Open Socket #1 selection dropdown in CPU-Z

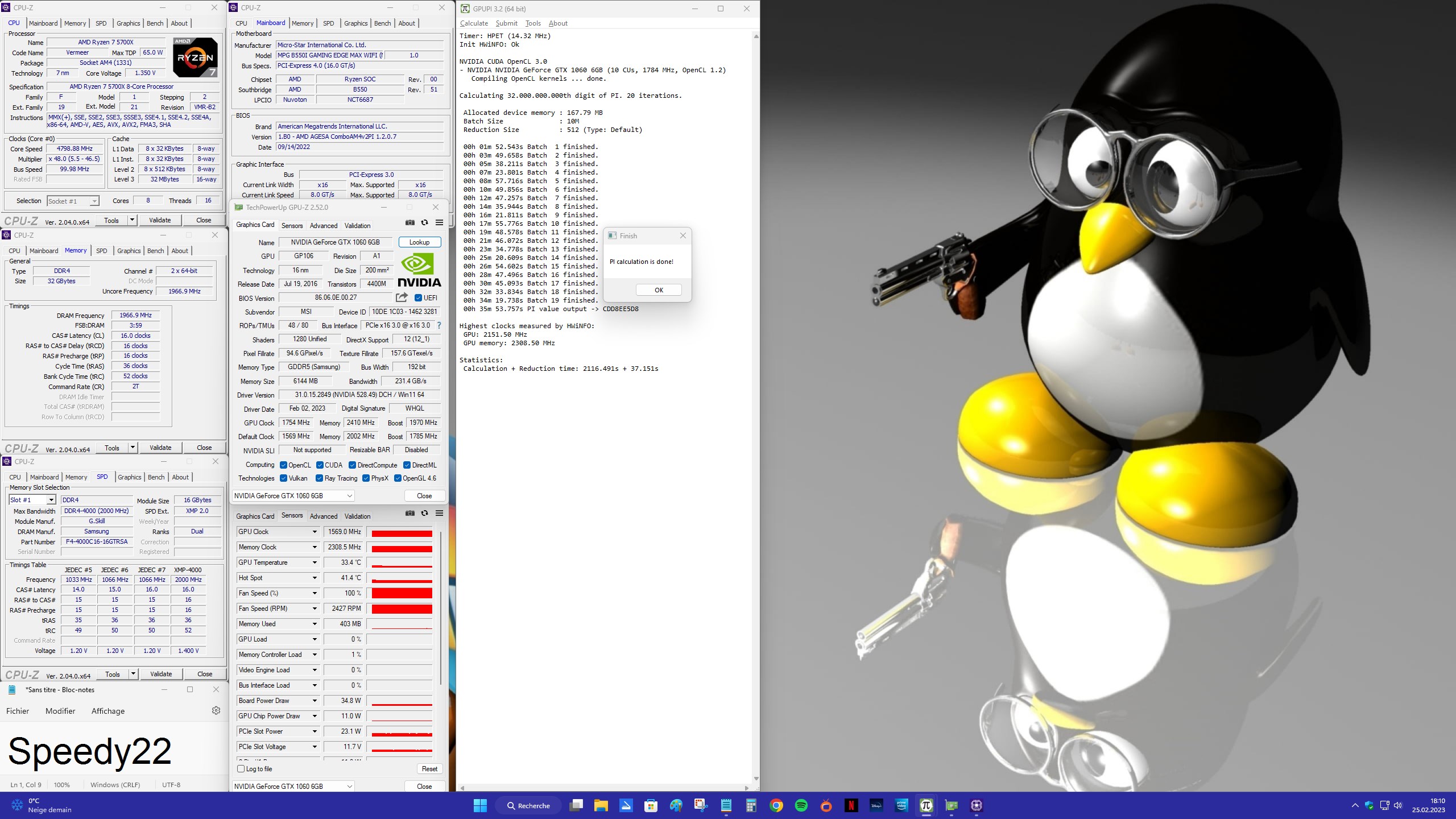73,201
